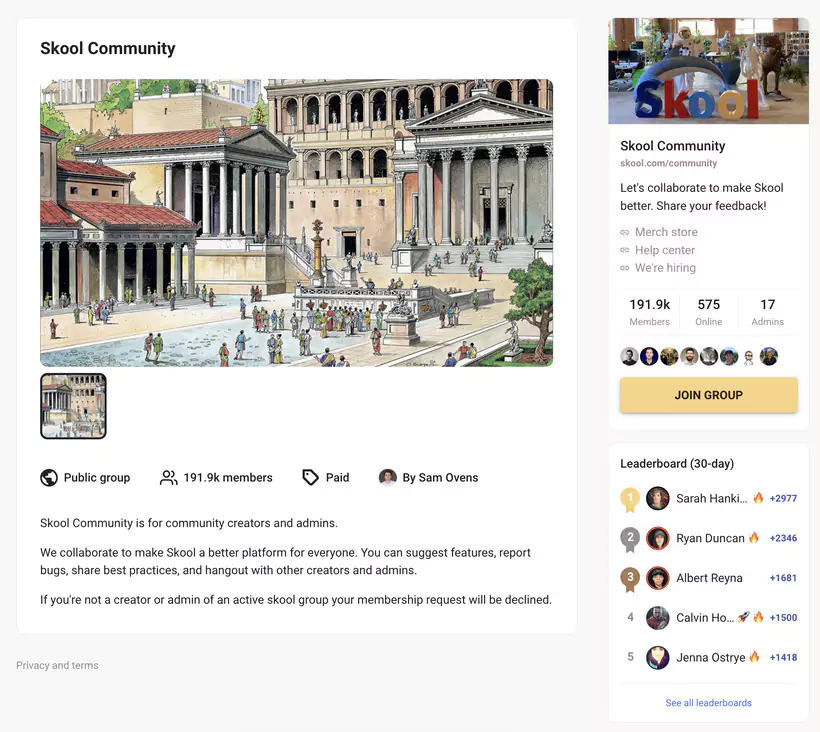Click the skool.com/community URL text
This screenshot has width=820, height=732.
[668, 163]
